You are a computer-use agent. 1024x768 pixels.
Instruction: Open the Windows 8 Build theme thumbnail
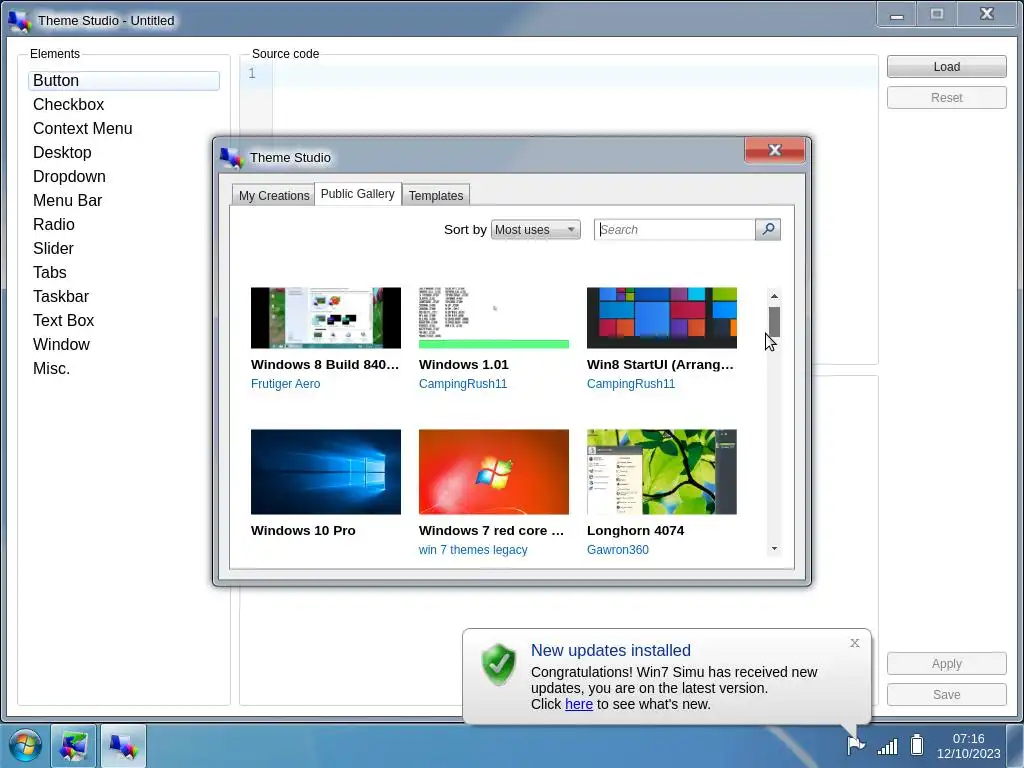[x=326, y=318]
